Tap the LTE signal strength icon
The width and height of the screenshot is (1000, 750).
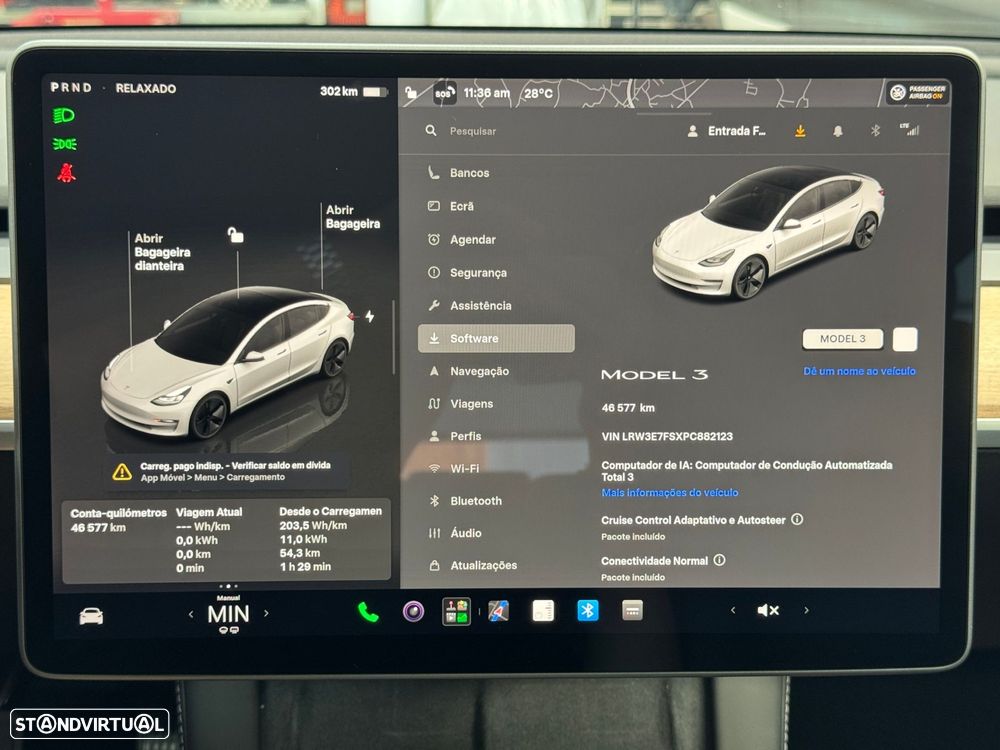[x=910, y=129]
